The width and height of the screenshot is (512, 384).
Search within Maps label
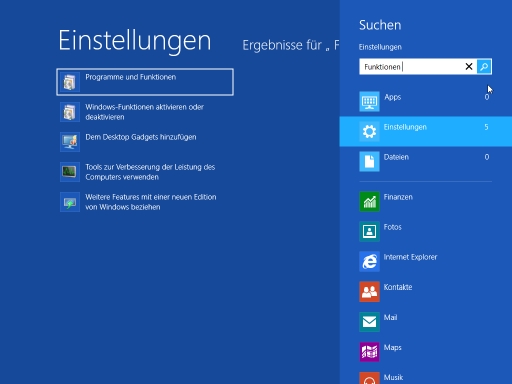392,347
